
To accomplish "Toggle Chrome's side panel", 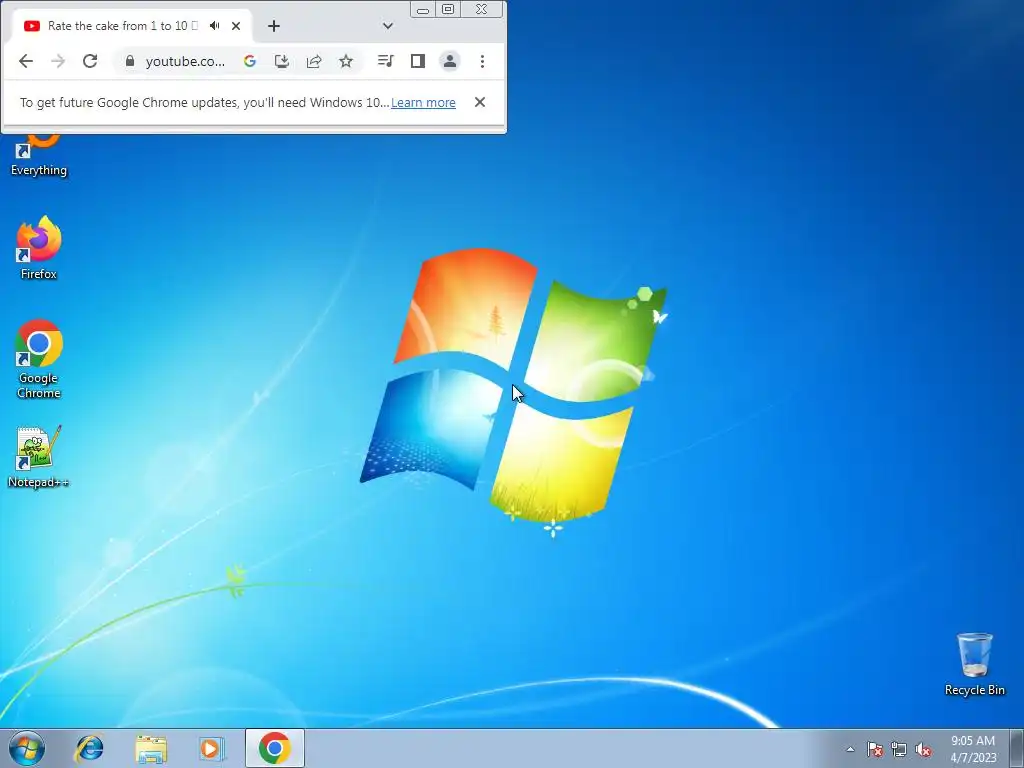I will (418, 61).
